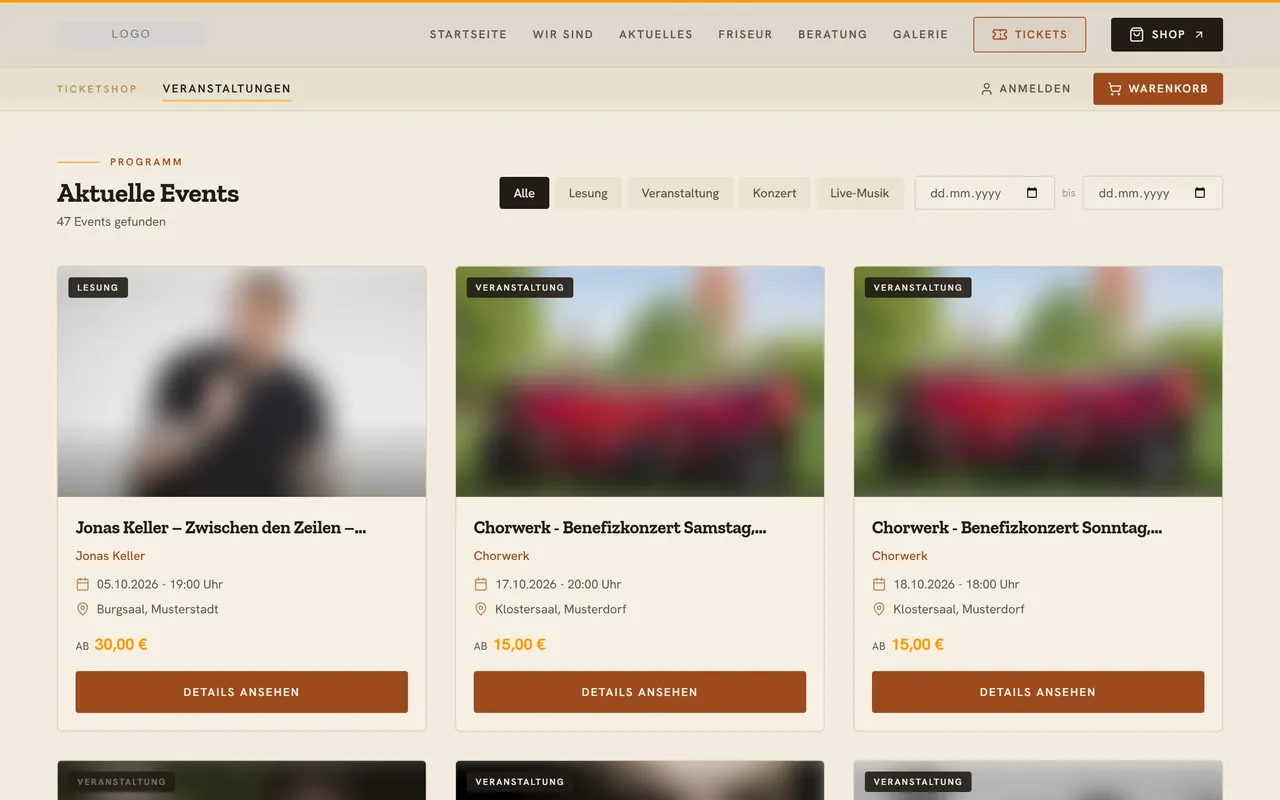The image size is (1280, 800).
Task: Open the Wir sind menu item
Action: pos(563,34)
